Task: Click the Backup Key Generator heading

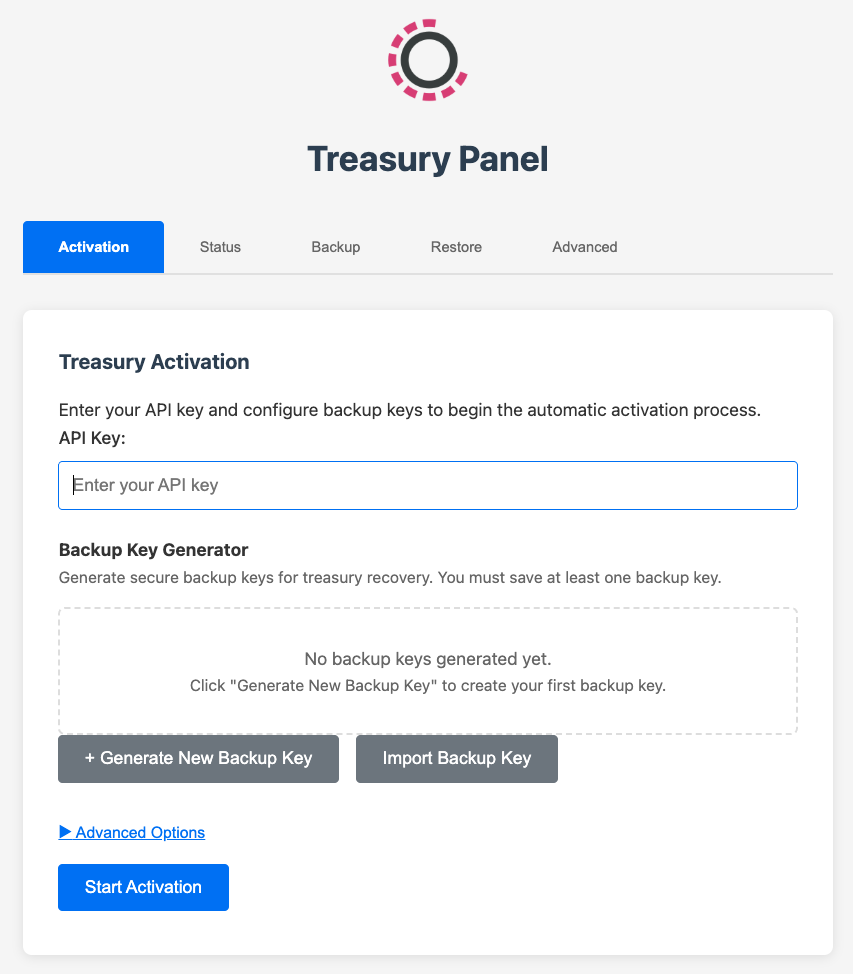Action: coord(153,550)
